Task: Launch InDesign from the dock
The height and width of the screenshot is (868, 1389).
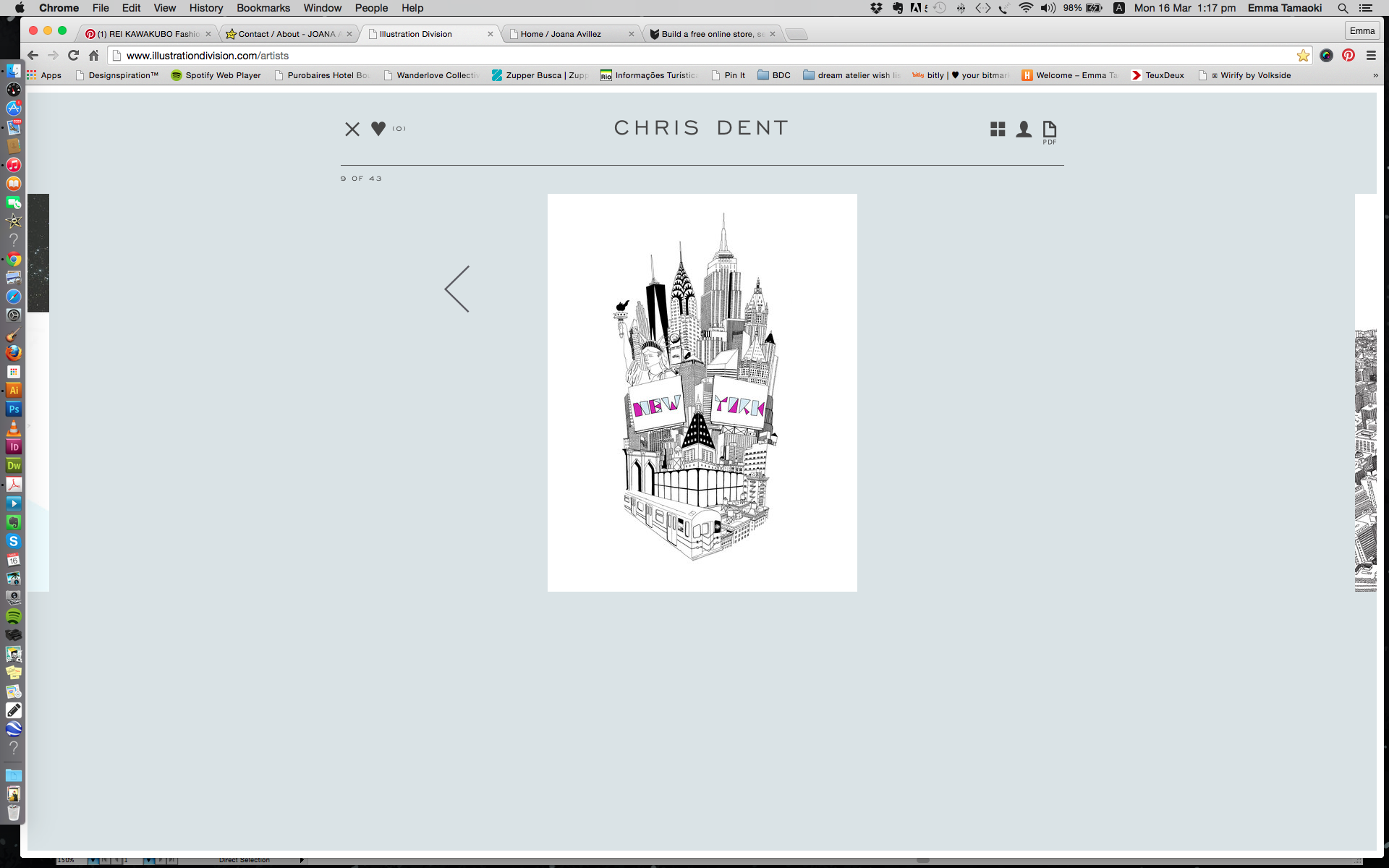Action: click(x=14, y=447)
